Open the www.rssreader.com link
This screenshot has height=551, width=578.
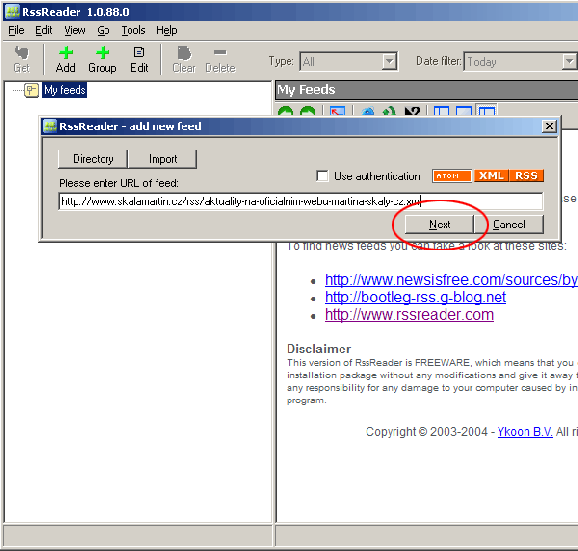pos(409,314)
